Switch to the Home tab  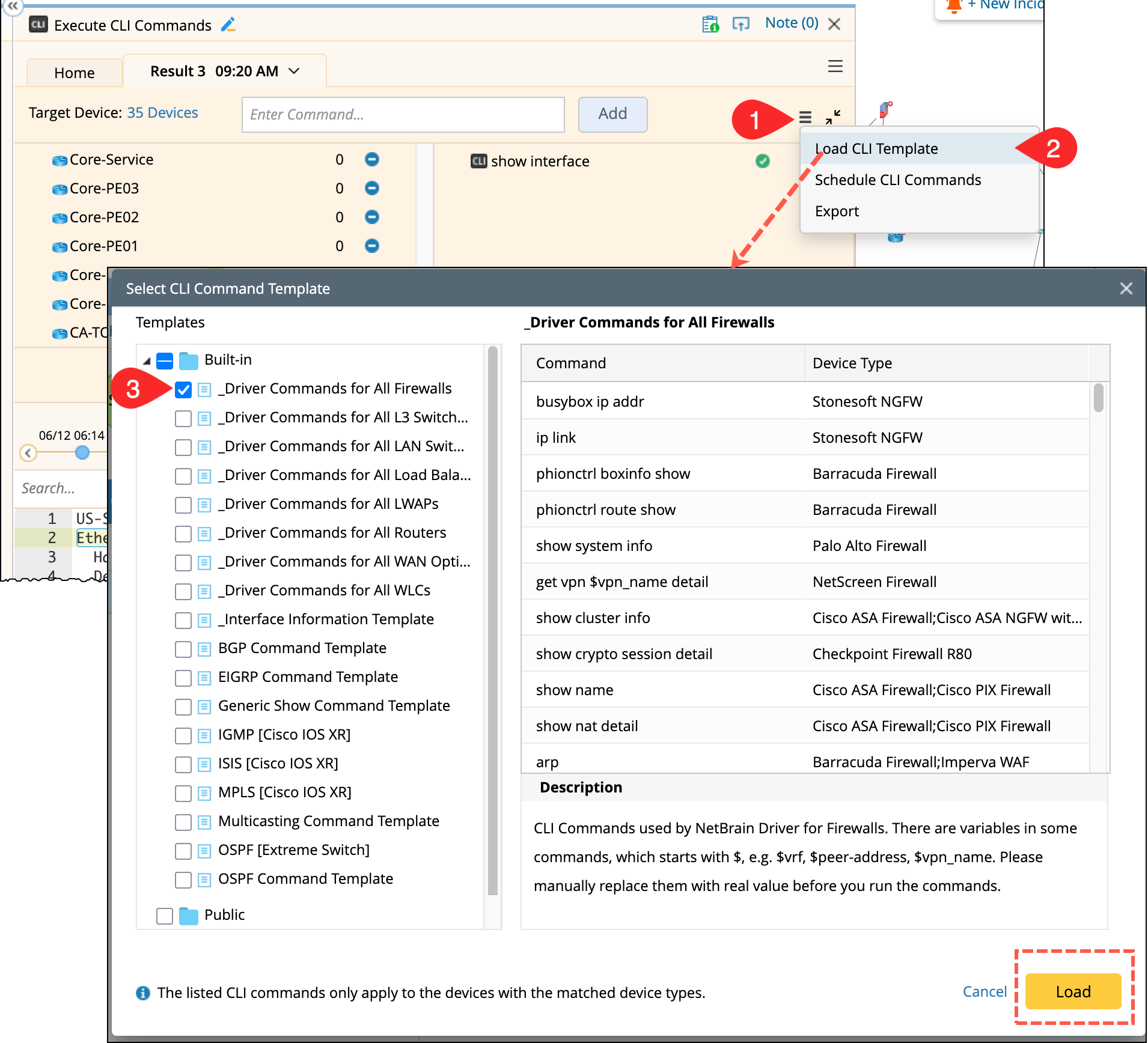pyautogui.click(x=74, y=73)
